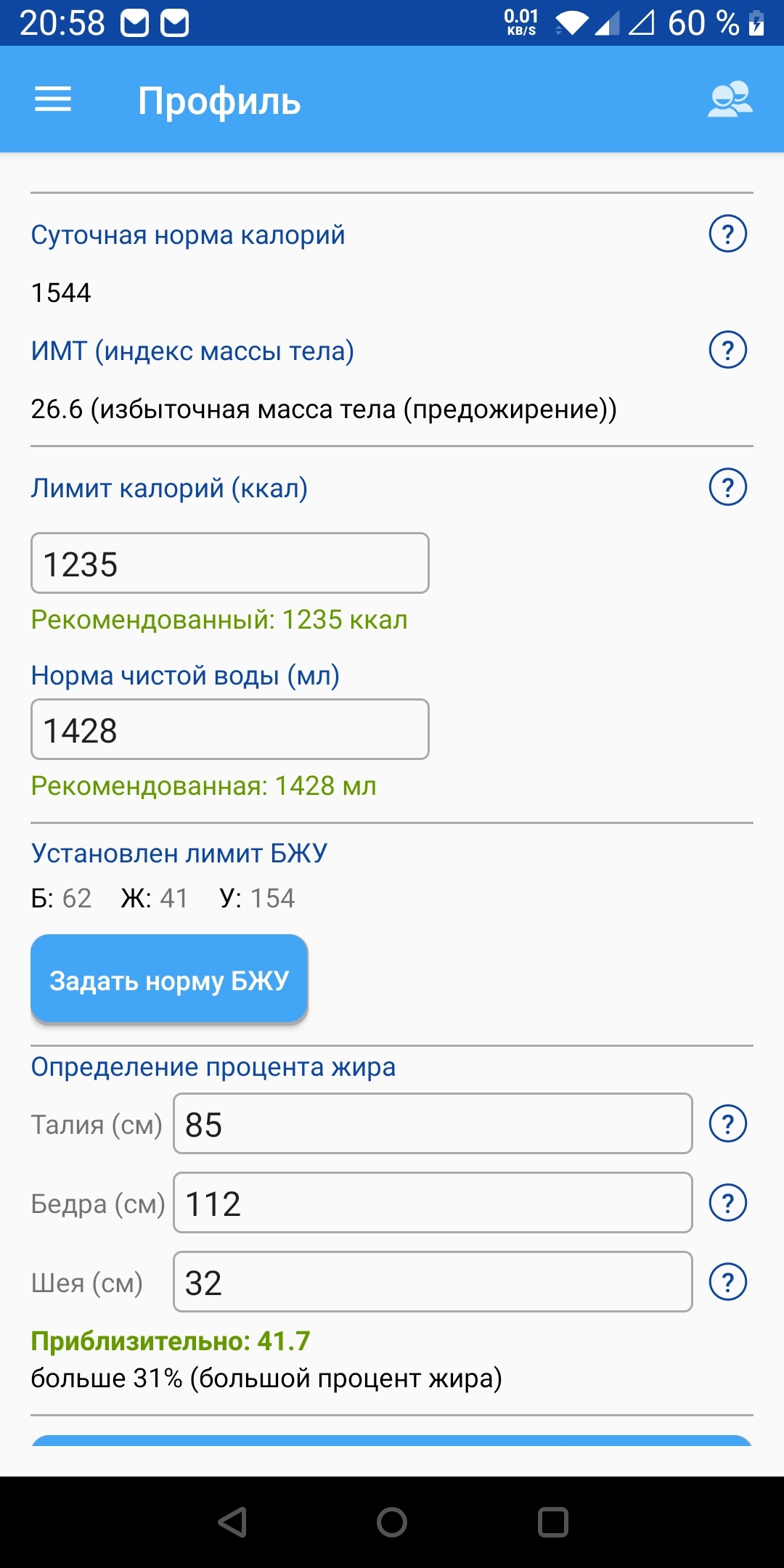Screen dimensions: 784x1568
Task: Open help for hips measurement
Action: point(727,1203)
